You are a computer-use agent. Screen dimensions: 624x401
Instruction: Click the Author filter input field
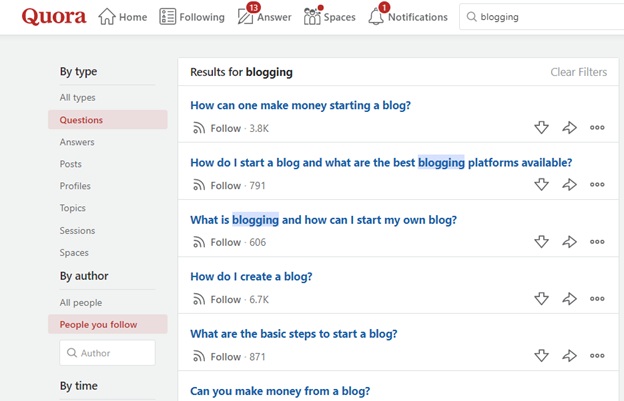(107, 353)
